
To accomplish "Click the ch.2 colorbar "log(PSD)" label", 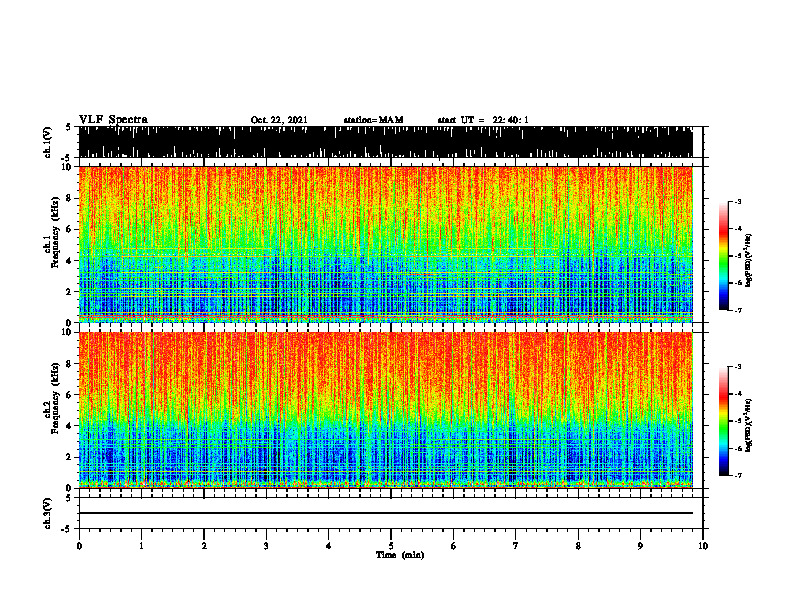I will point(748,426).
